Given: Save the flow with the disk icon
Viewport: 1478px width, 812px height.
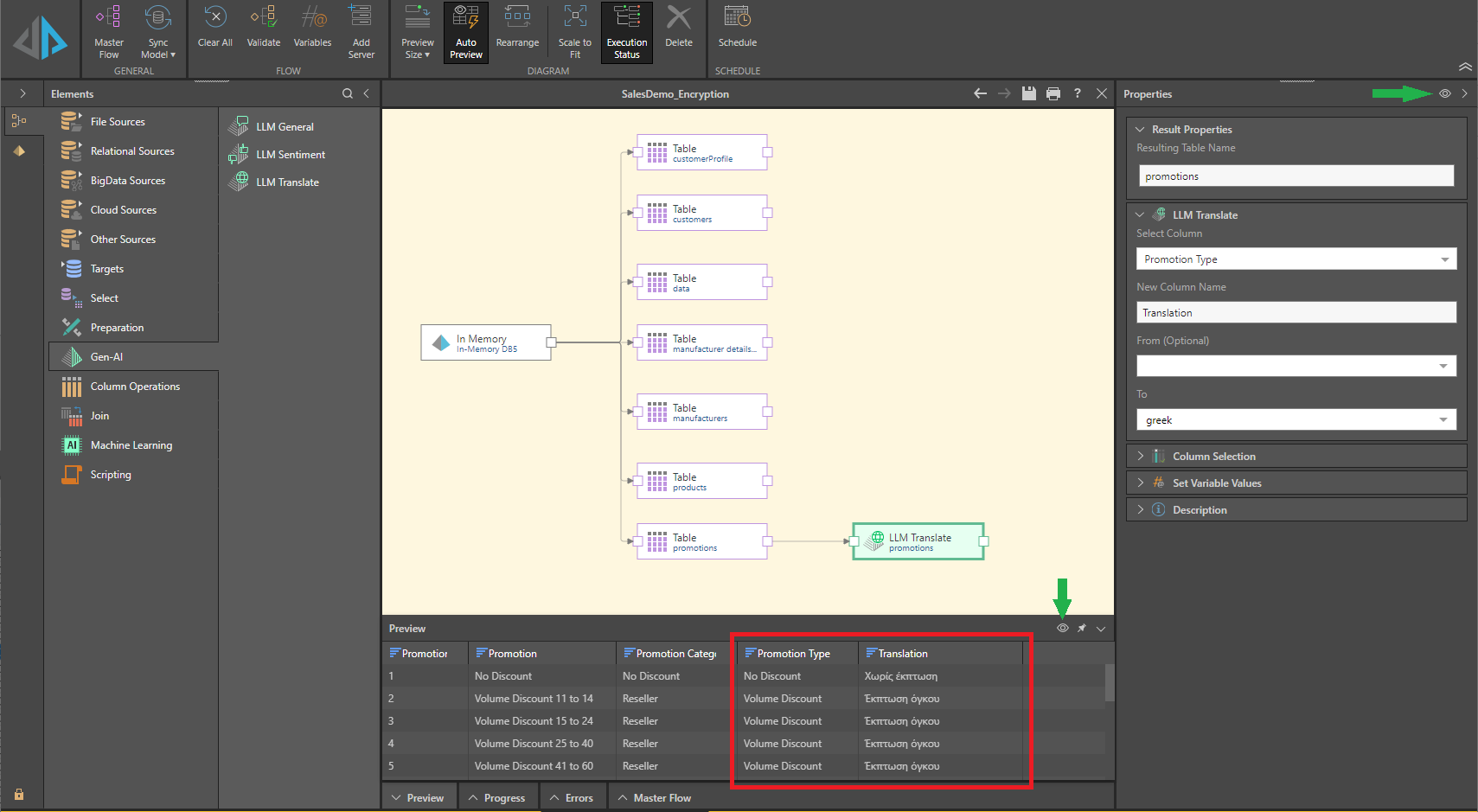Looking at the screenshot, I should pos(1028,93).
